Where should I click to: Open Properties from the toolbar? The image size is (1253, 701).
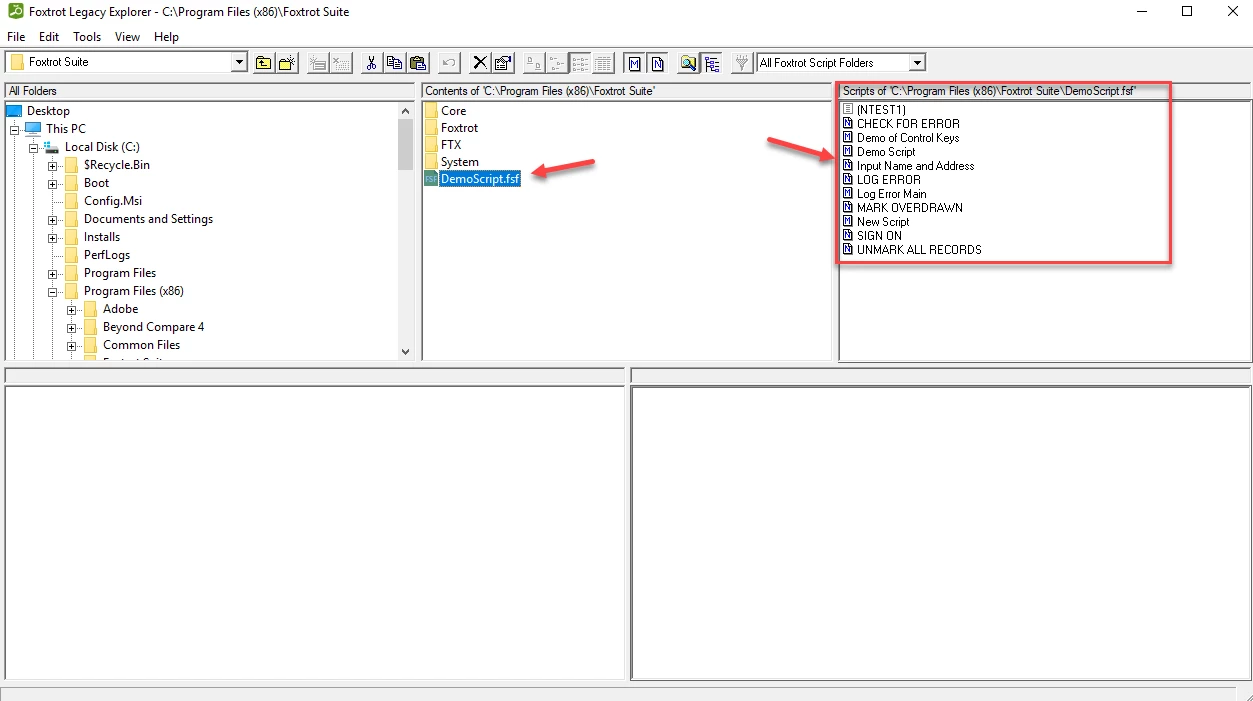503,62
